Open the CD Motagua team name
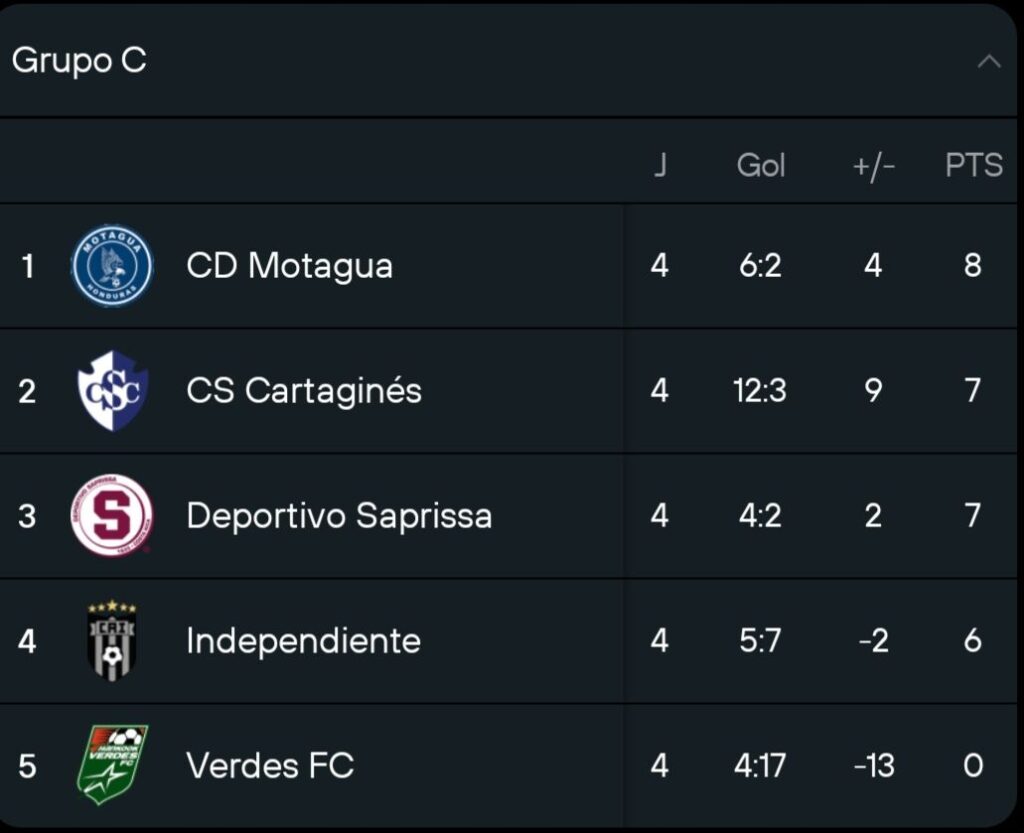The width and height of the screenshot is (1024, 833). pyautogui.click(x=289, y=266)
